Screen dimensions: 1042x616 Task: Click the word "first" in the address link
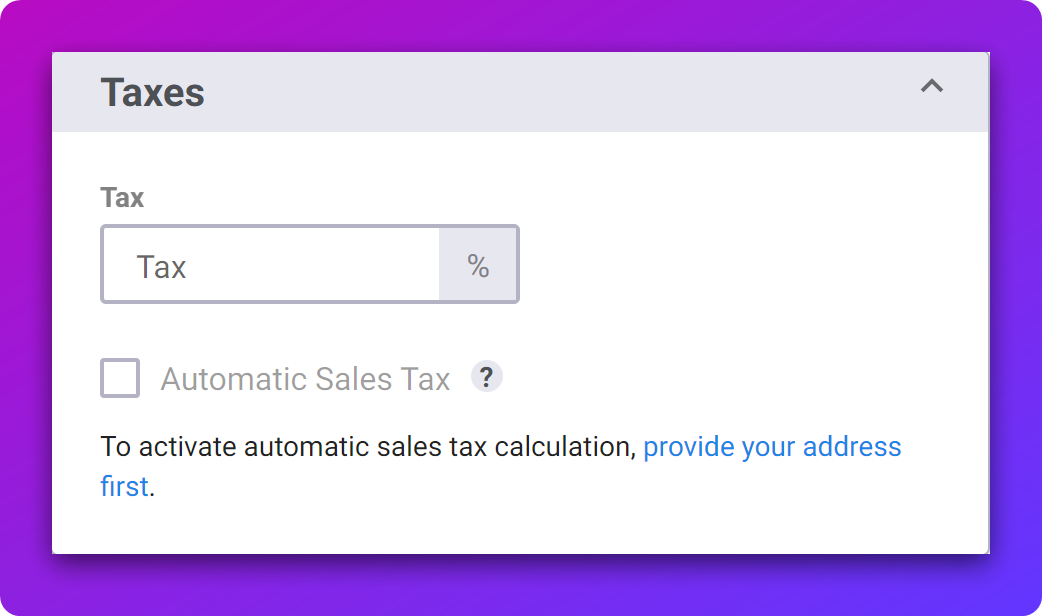[x=124, y=486]
